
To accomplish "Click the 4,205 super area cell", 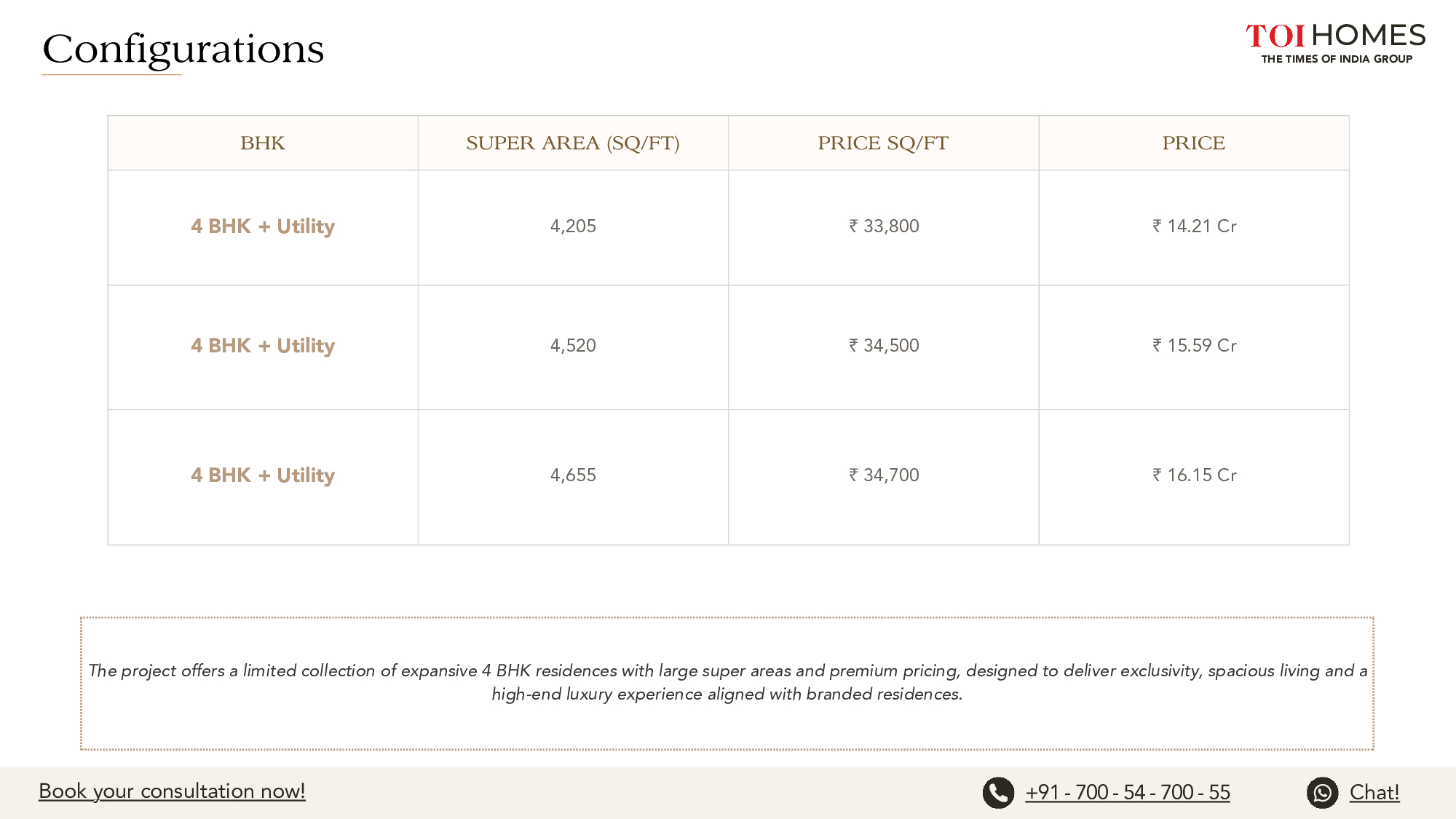I will point(573,226).
